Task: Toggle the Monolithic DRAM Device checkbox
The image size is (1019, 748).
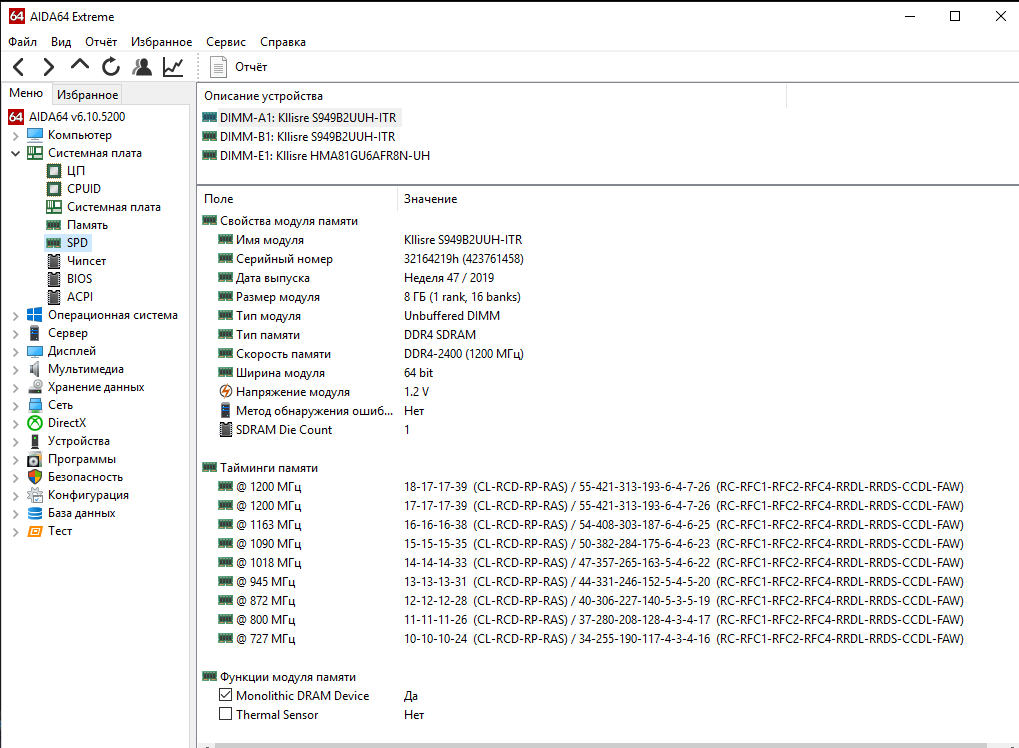Action: pyautogui.click(x=226, y=695)
